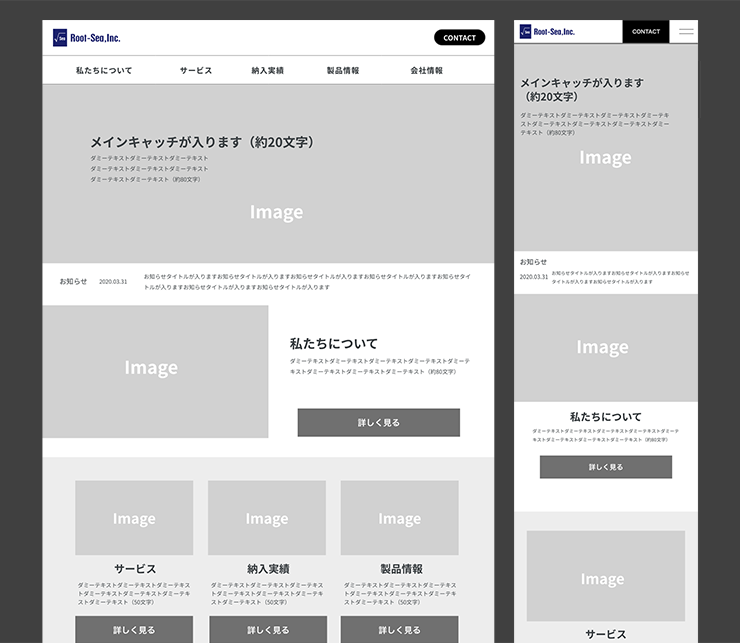Click the CONTACT pill button in desktop header

pos(459,38)
